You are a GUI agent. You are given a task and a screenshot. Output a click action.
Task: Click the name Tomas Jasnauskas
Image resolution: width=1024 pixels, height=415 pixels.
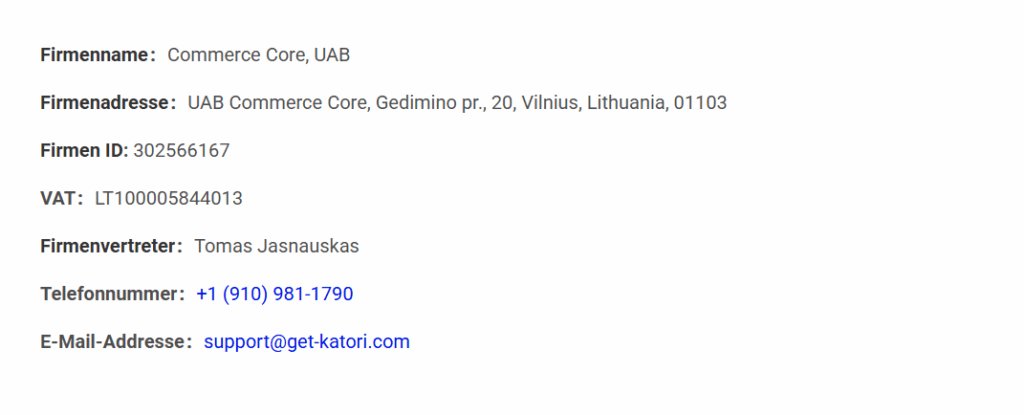point(276,246)
